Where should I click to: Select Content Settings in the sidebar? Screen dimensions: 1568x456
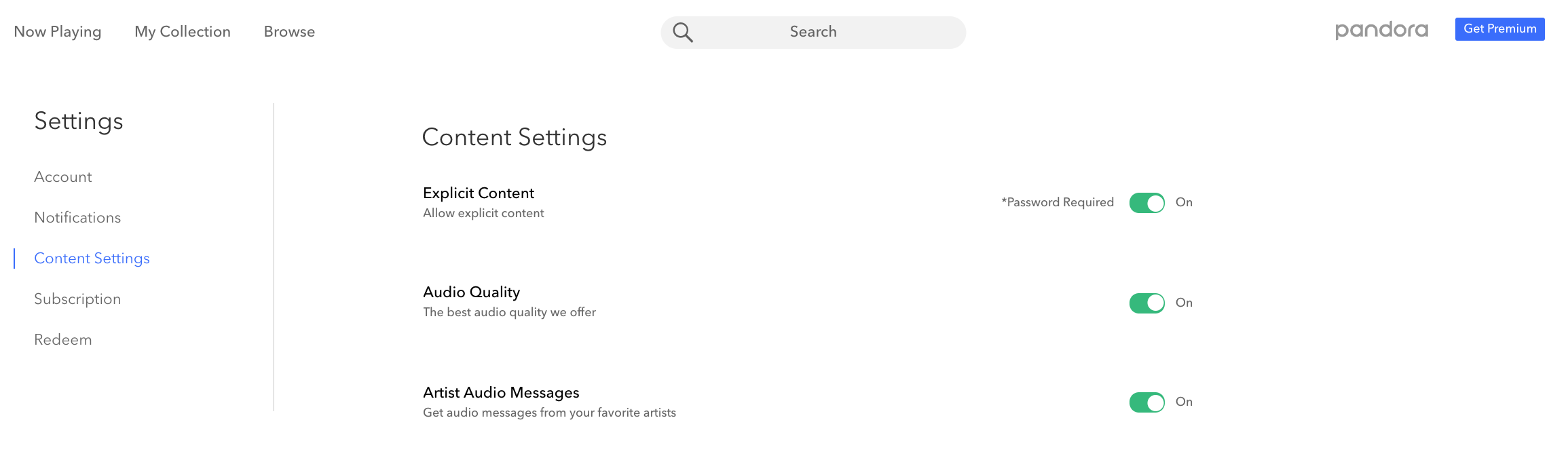click(x=92, y=258)
